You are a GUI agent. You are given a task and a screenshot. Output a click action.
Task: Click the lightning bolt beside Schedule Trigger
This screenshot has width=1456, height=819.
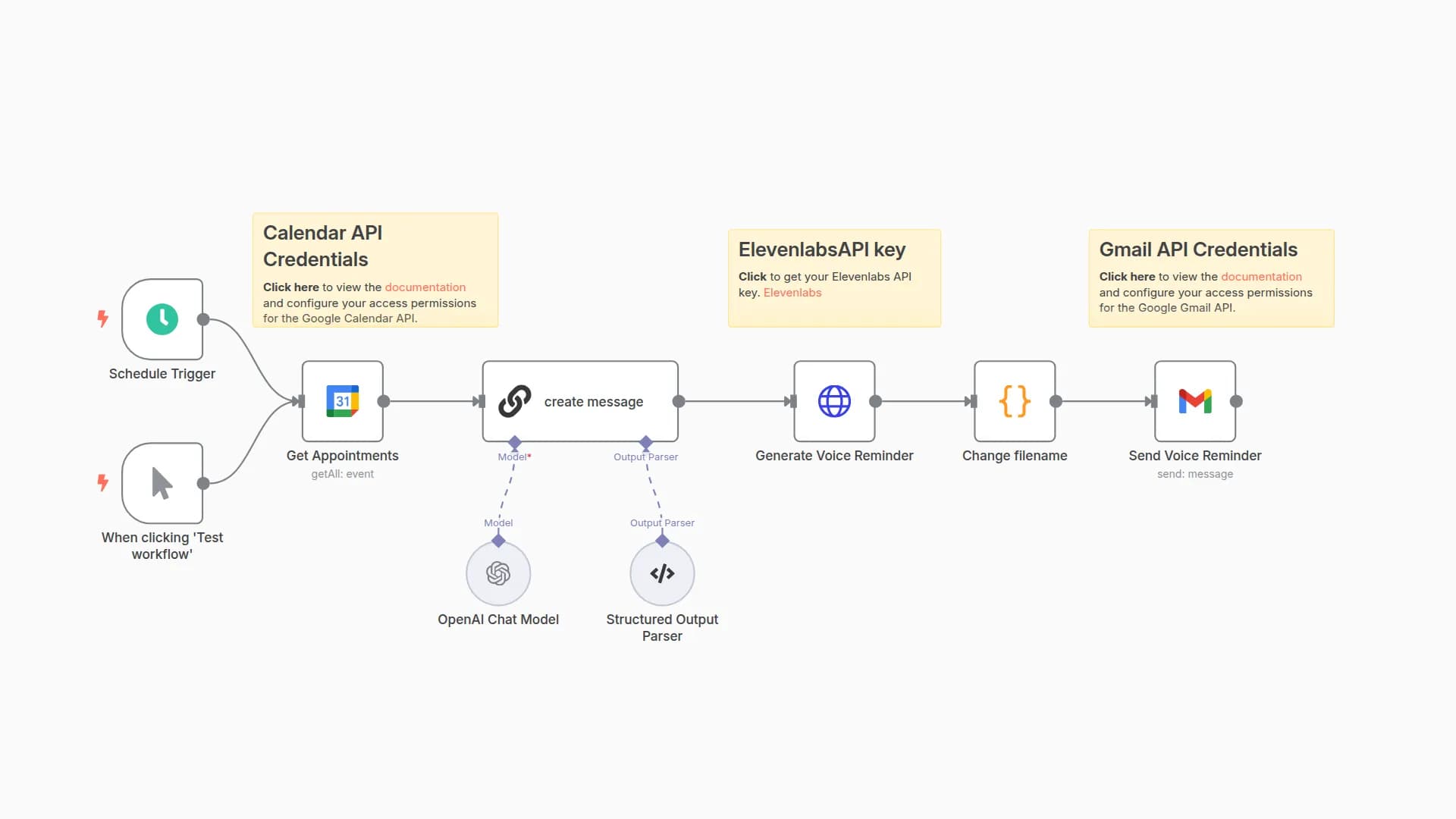(102, 318)
